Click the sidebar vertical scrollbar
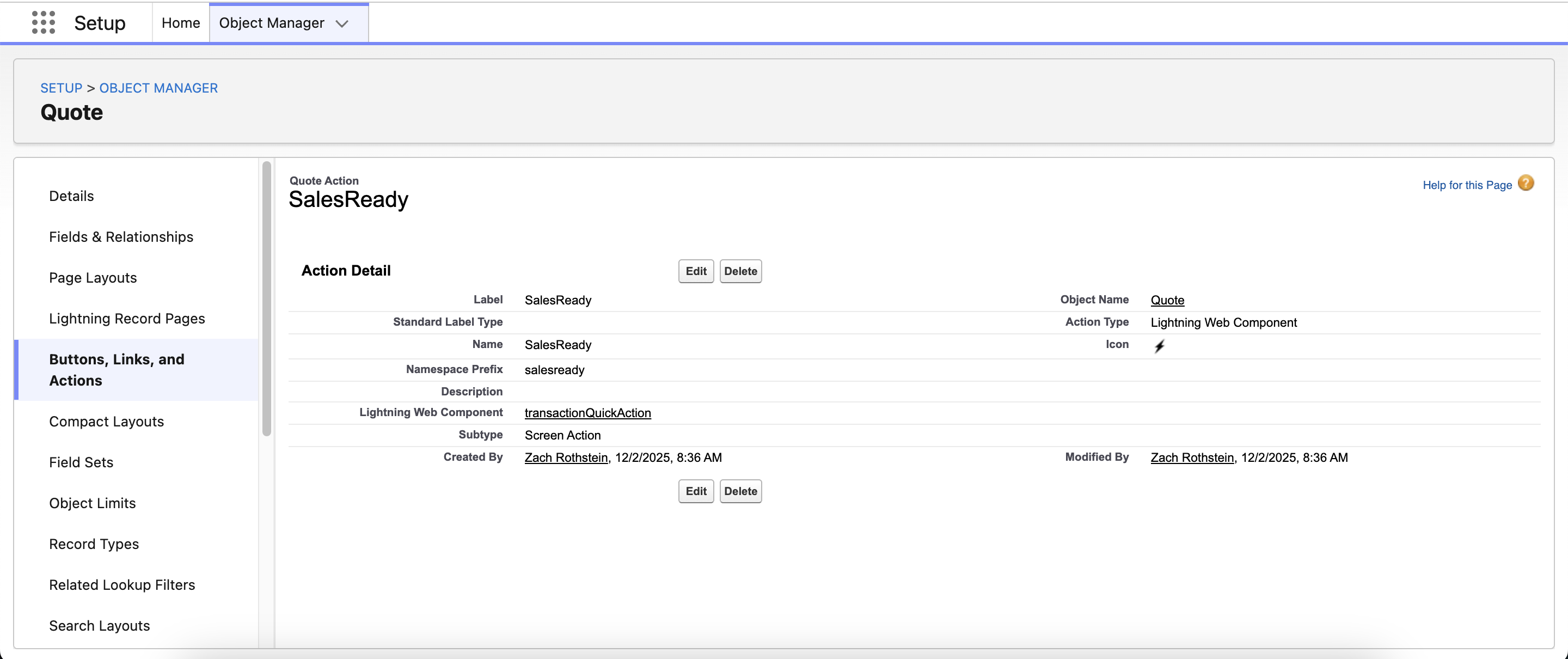This screenshot has height=659, width=1568. point(267,298)
